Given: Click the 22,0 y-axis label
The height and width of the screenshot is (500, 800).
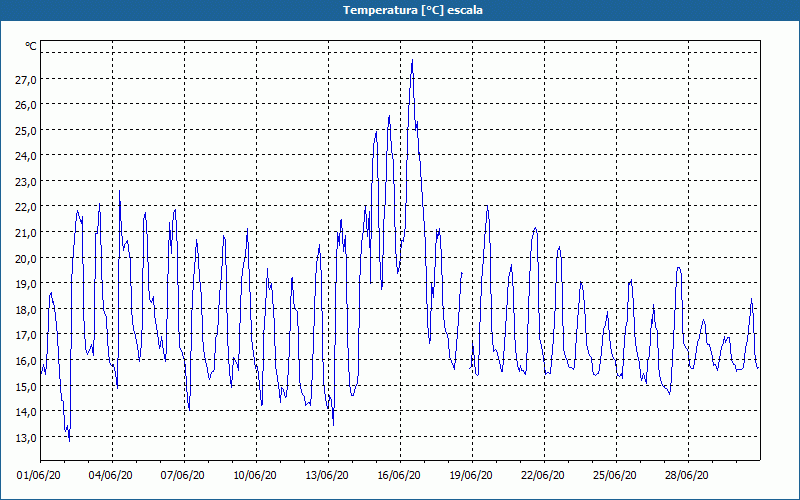Looking at the screenshot, I should point(26,207).
